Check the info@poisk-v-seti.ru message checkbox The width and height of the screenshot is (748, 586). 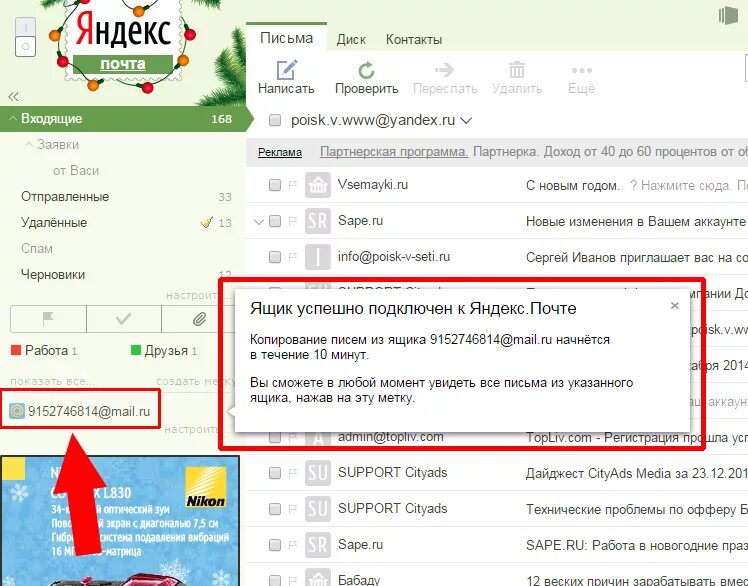pos(275,257)
